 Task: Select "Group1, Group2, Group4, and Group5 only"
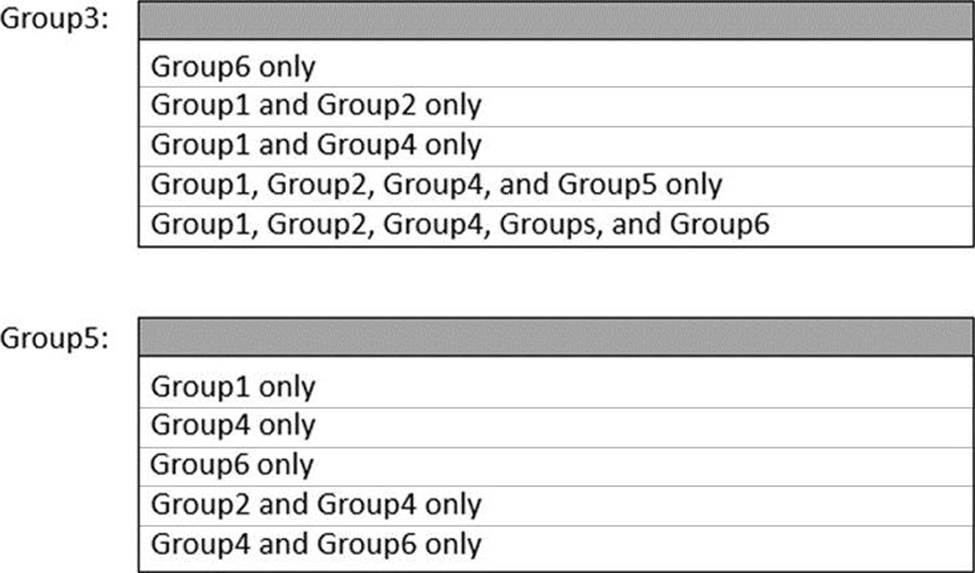coord(436,185)
